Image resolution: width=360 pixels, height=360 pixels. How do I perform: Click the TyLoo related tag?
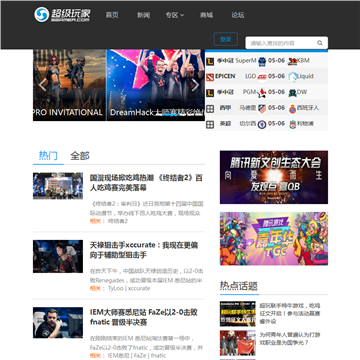(x=116, y=288)
